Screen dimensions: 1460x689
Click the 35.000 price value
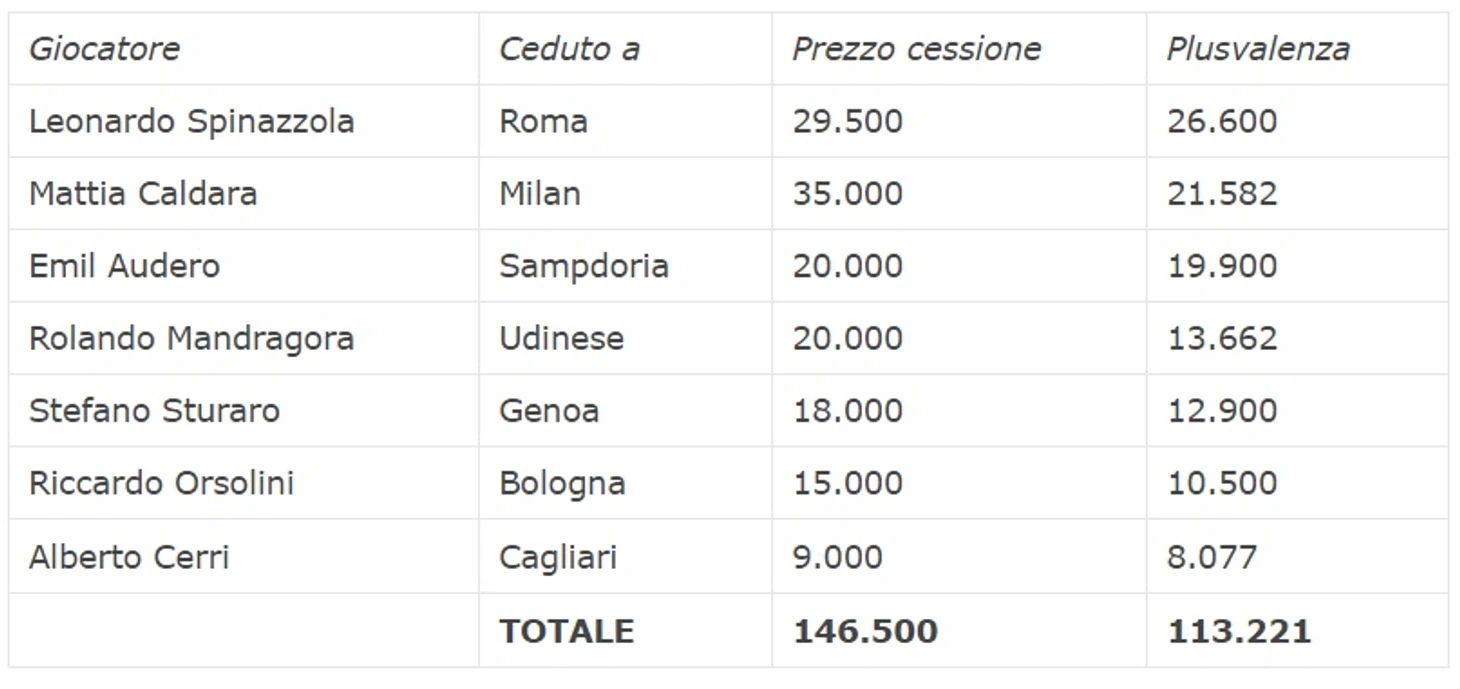(x=848, y=193)
